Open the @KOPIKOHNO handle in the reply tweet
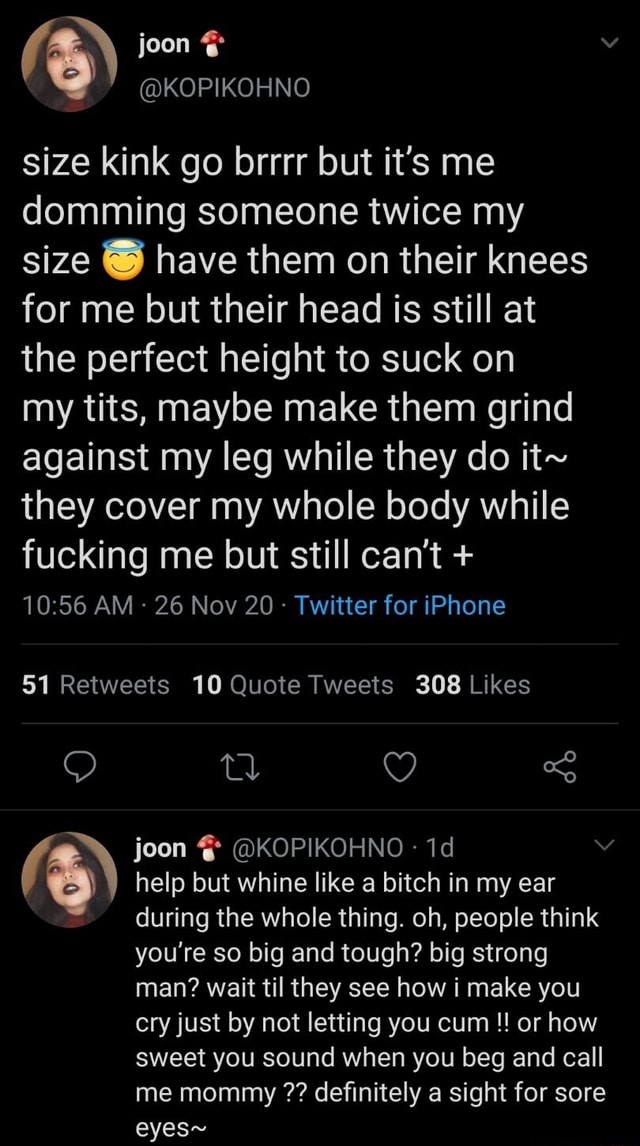640x1146 pixels. click(x=319, y=849)
